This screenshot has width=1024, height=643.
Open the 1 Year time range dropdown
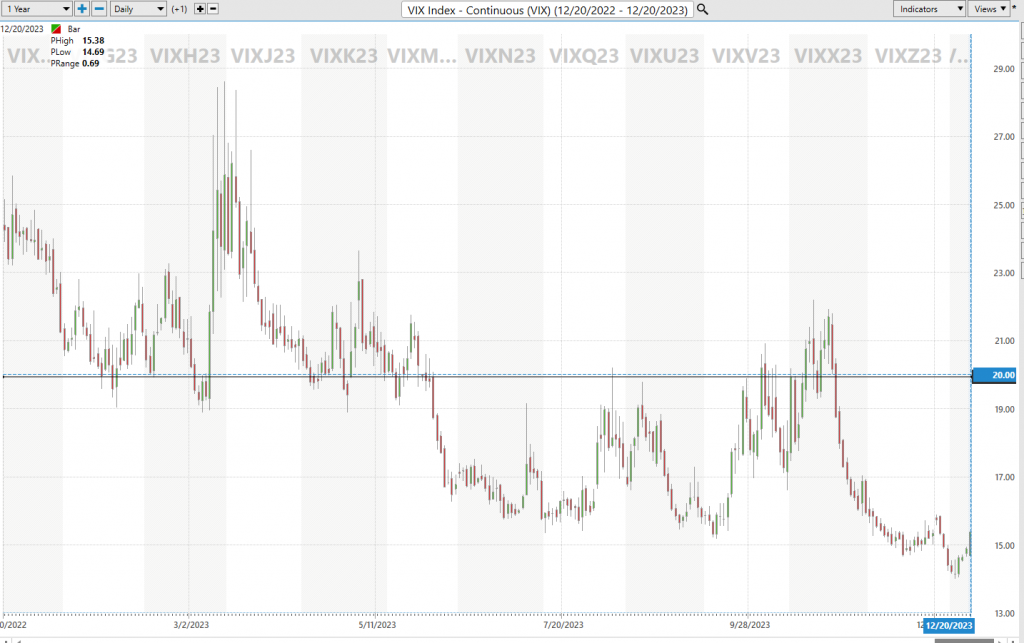(x=34, y=9)
